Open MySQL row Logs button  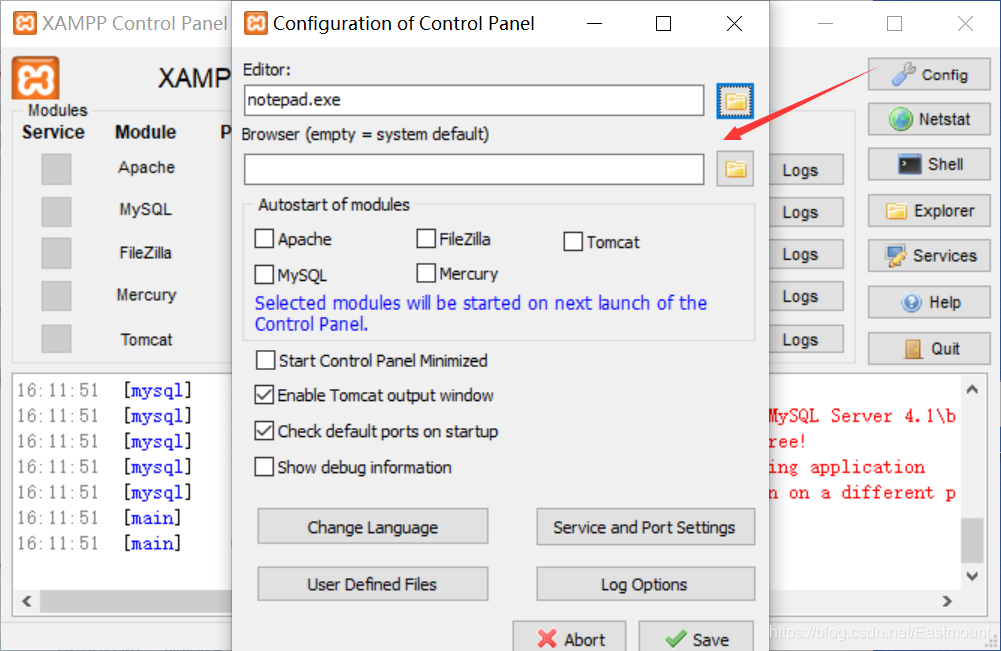point(806,212)
